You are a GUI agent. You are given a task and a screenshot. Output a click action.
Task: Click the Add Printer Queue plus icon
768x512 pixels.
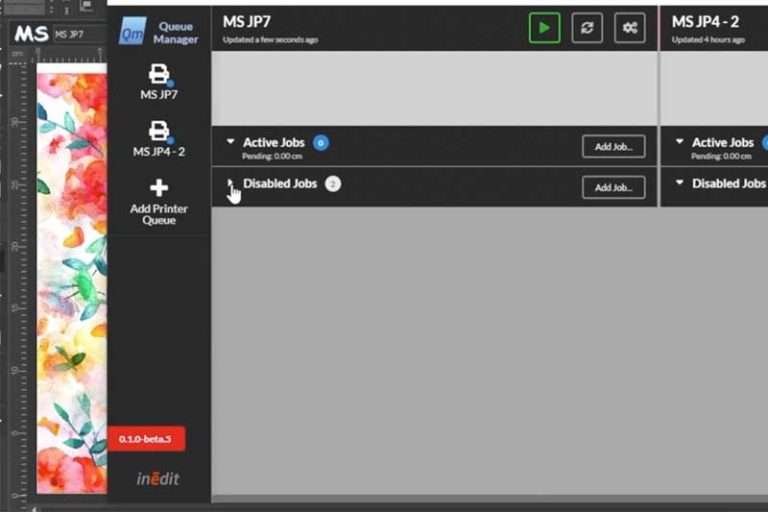point(159,188)
